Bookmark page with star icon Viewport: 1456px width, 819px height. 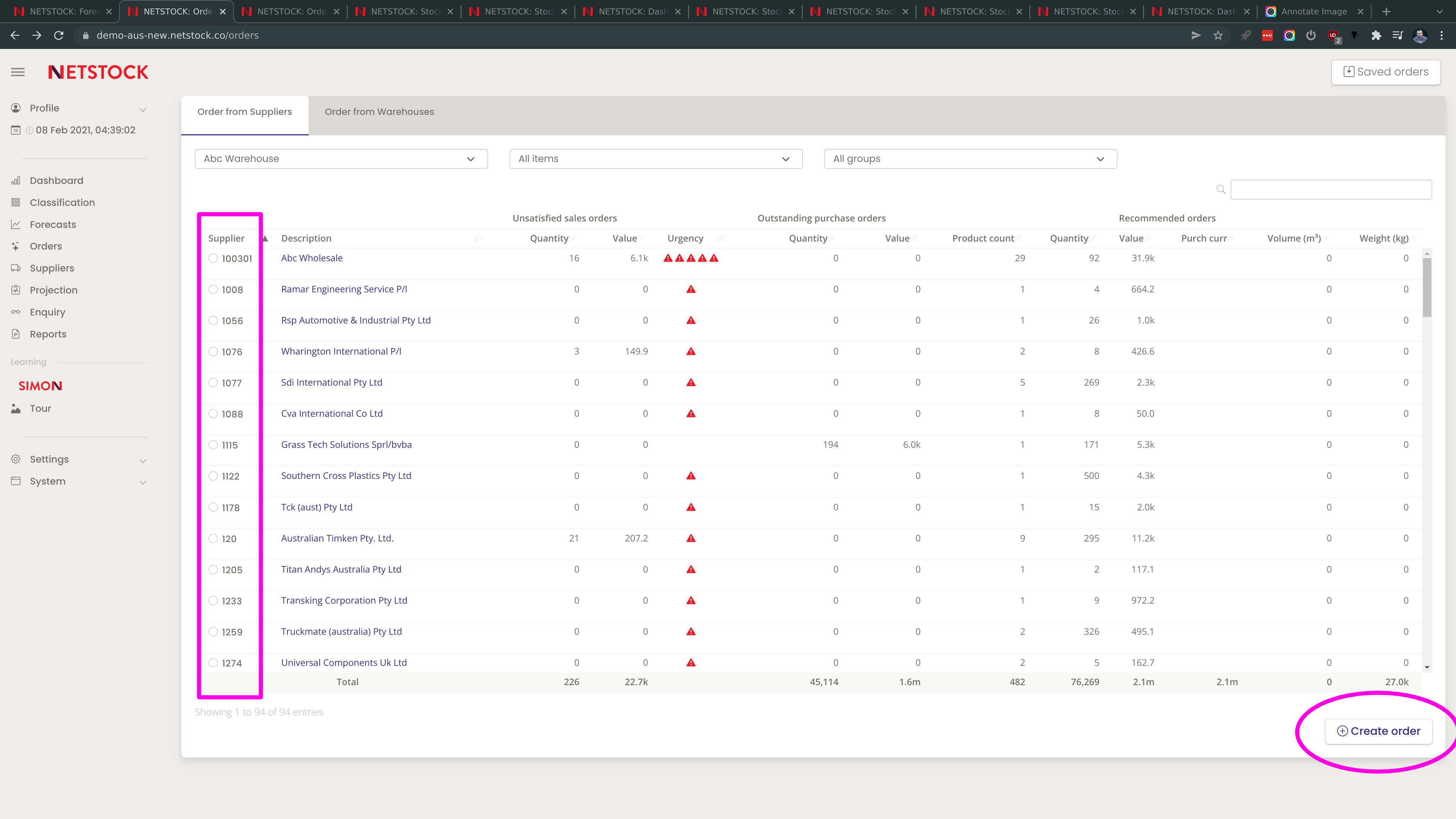coord(1218,36)
